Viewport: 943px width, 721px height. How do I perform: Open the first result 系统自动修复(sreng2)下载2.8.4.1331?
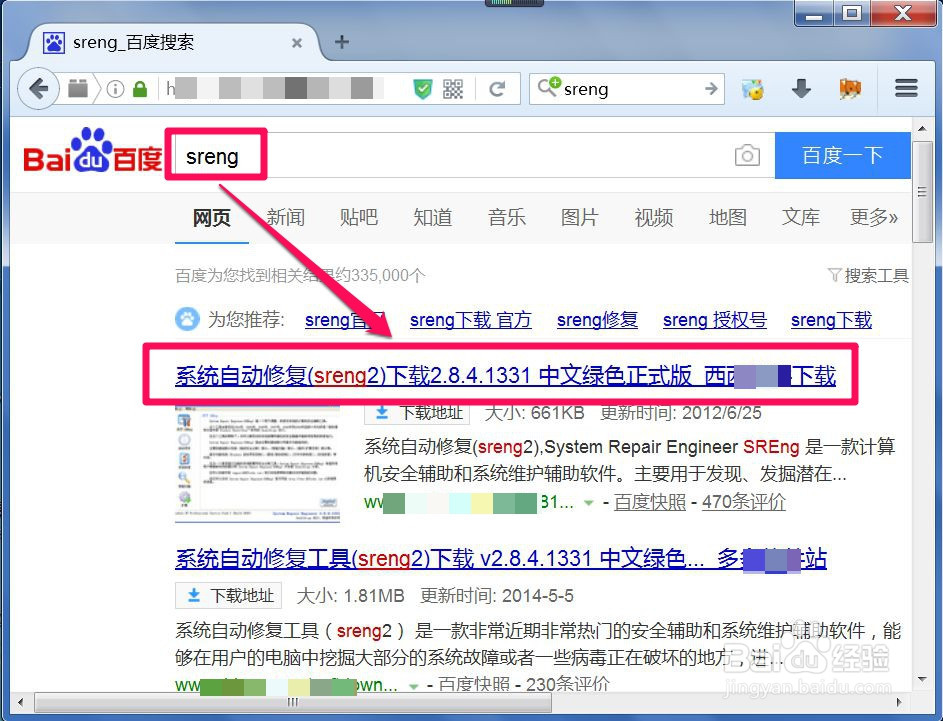tap(505, 376)
